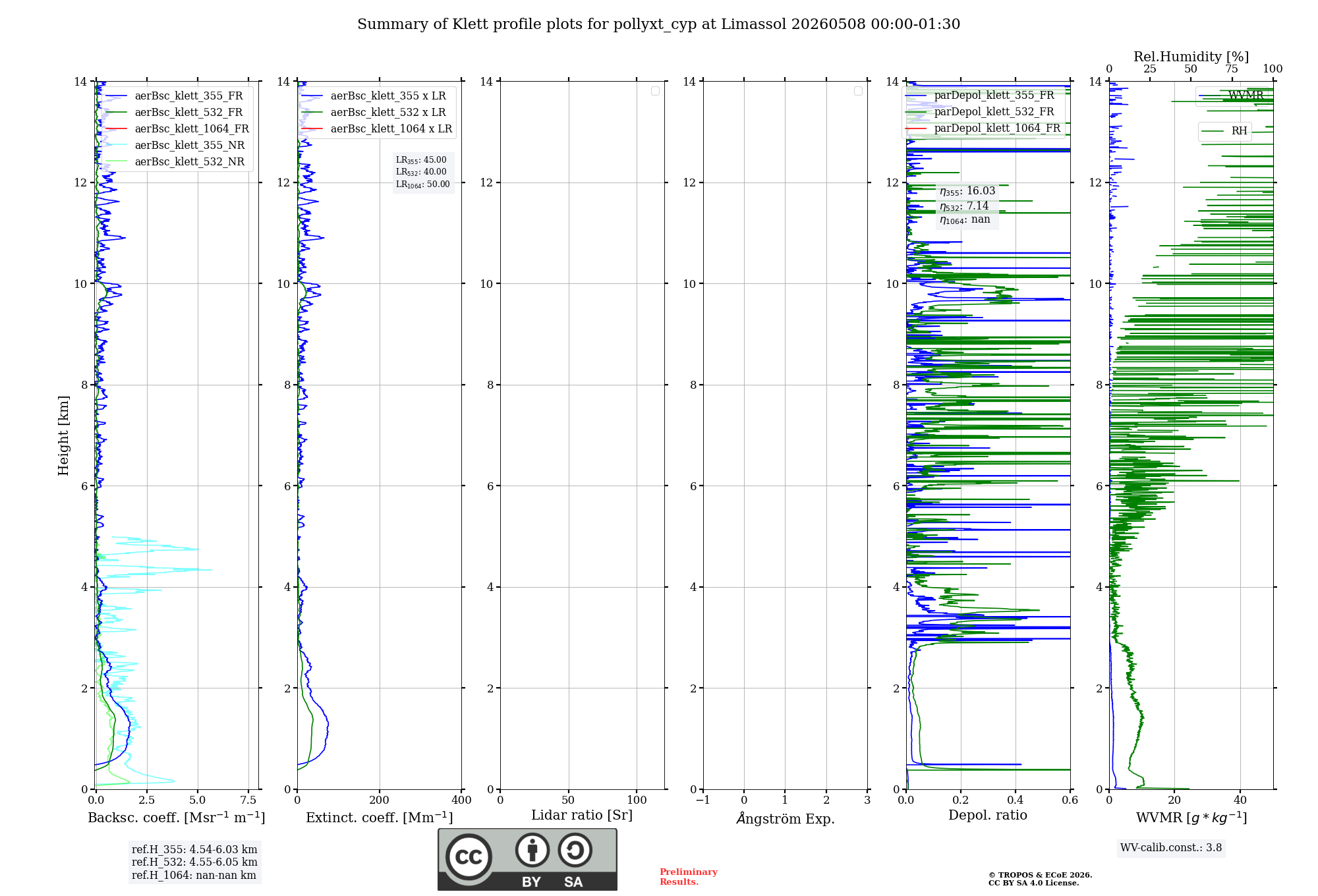This screenshot has width=1318, height=896.
Task: Click the WV-calib.const.: 3.8 text
Action: (1171, 848)
